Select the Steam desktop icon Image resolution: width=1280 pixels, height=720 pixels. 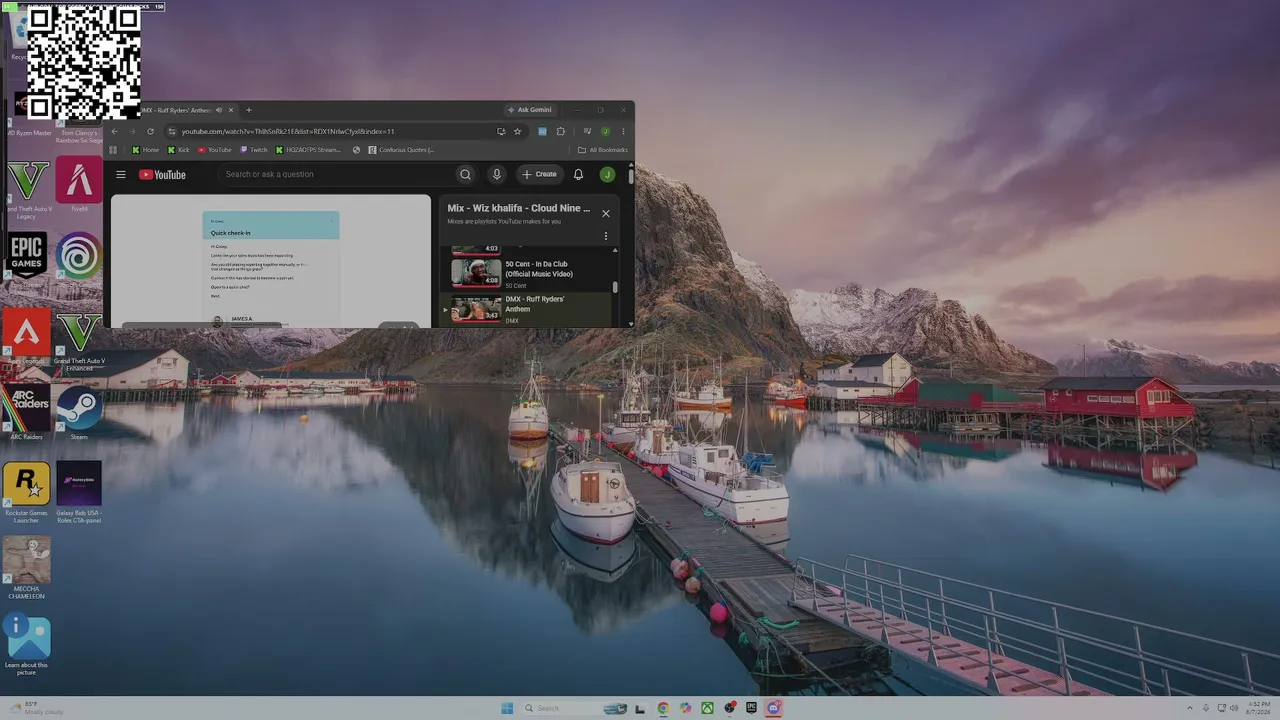coord(79,413)
